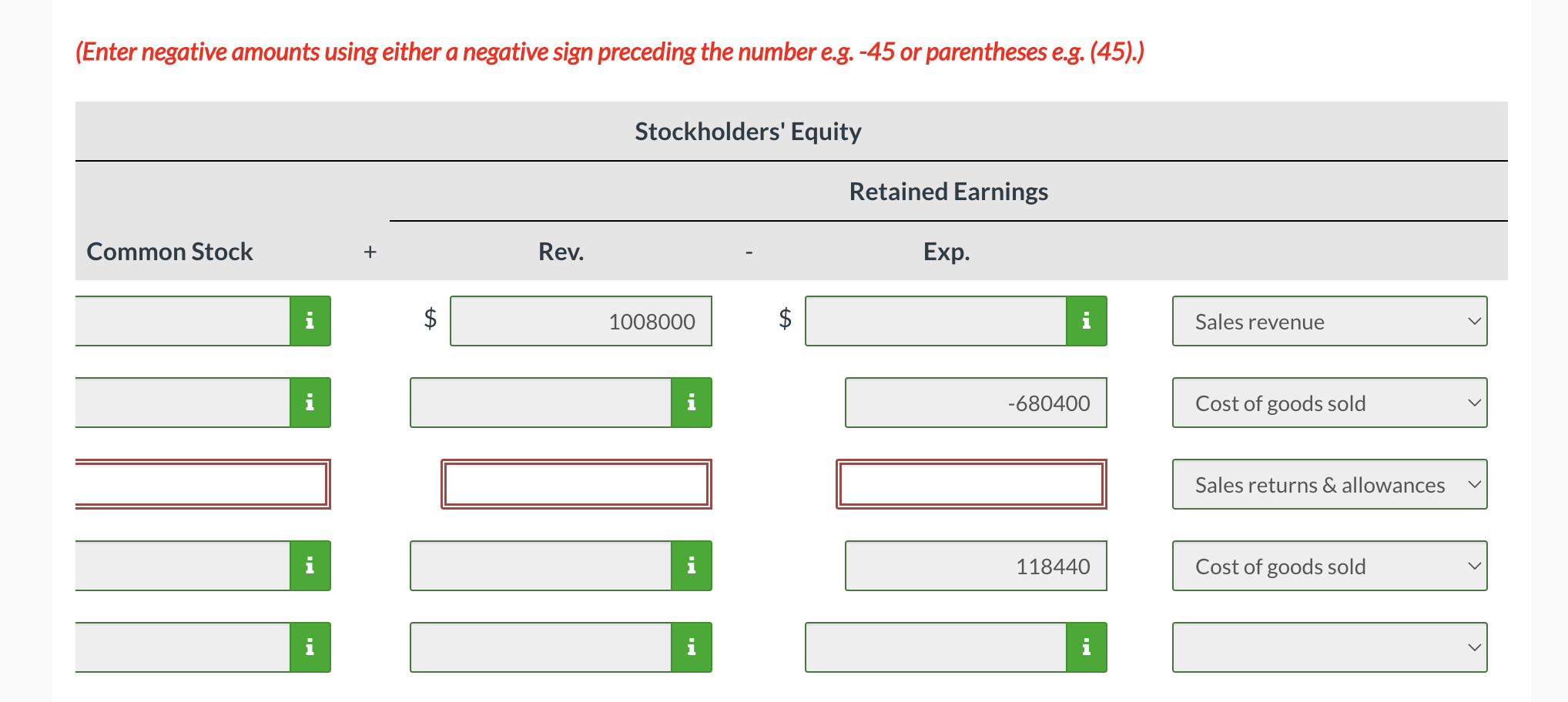Open the Sales revenue dropdown
Screen dimensions: 1568x702
click(x=1329, y=321)
